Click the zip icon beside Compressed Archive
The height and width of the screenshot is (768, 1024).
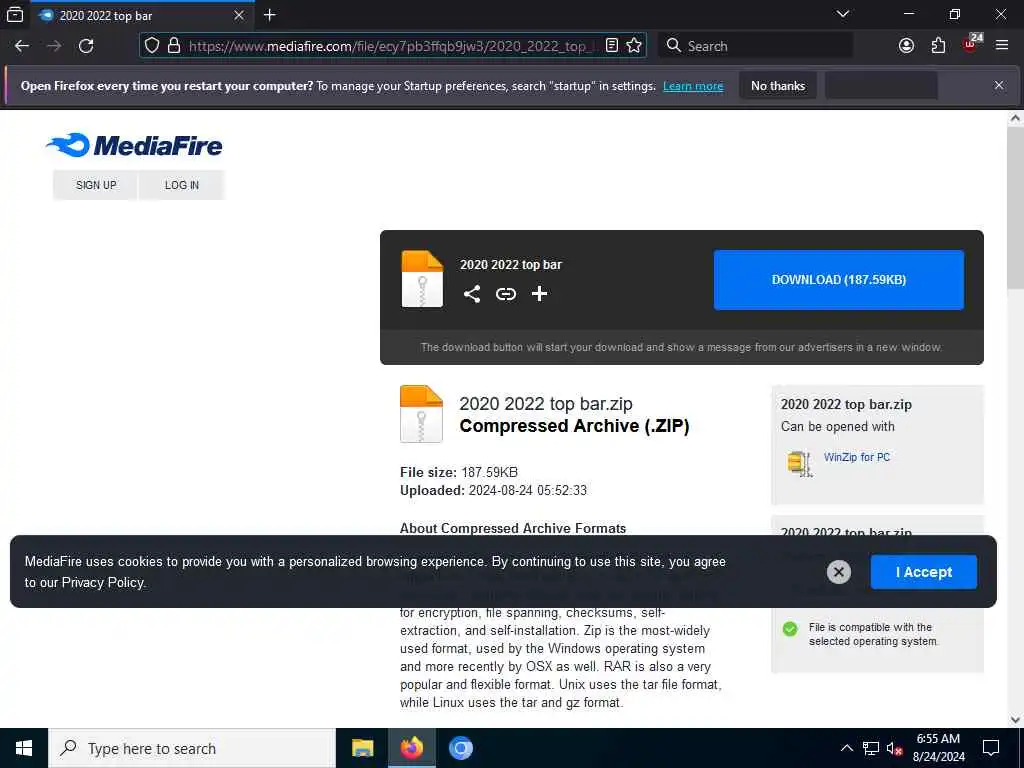point(421,414)
